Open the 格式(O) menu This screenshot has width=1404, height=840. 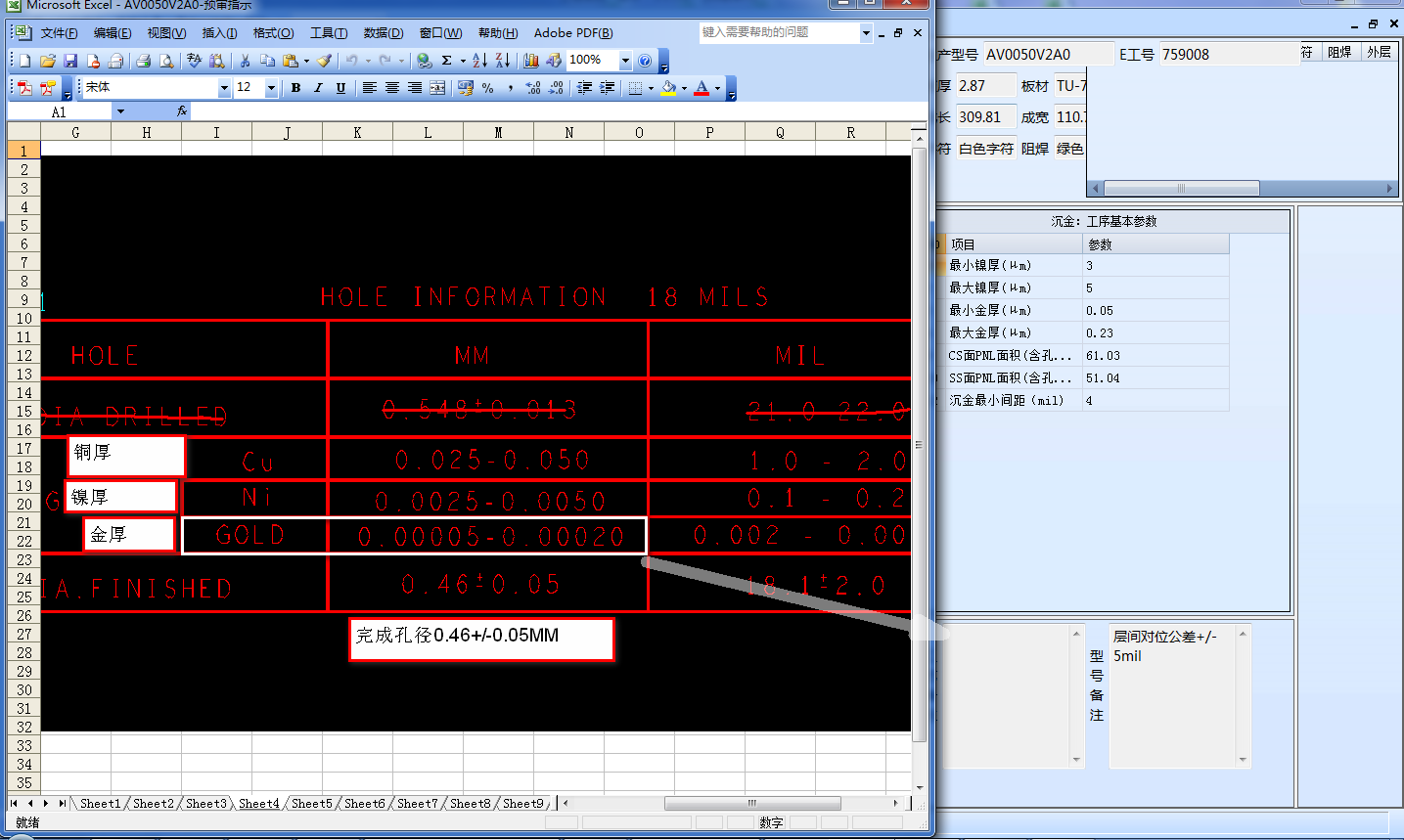coord(273,33)
